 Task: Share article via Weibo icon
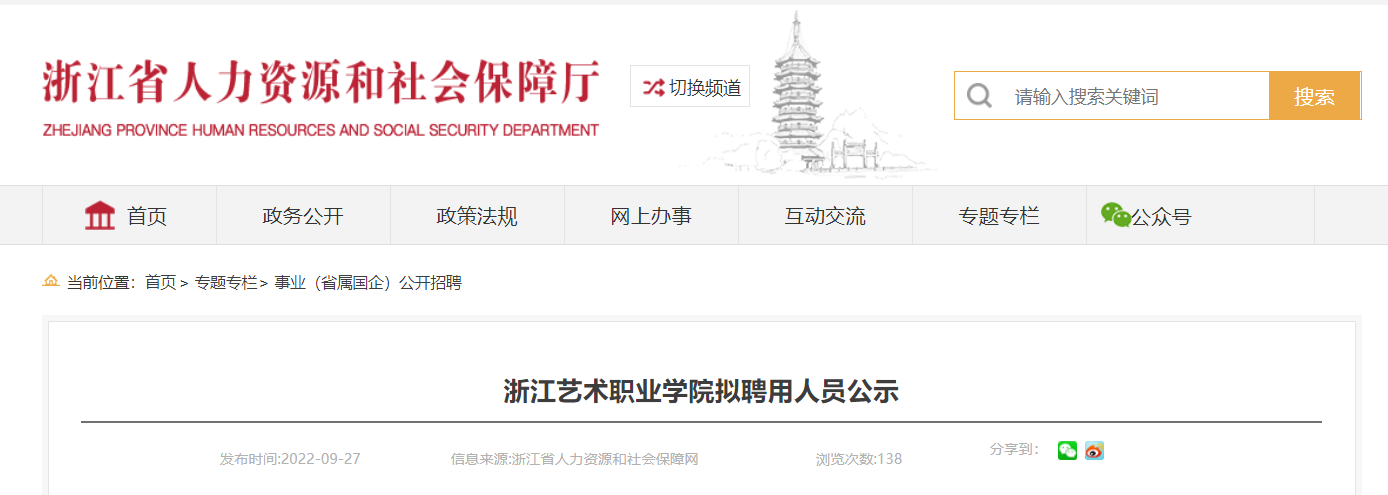coord(1094,451)
